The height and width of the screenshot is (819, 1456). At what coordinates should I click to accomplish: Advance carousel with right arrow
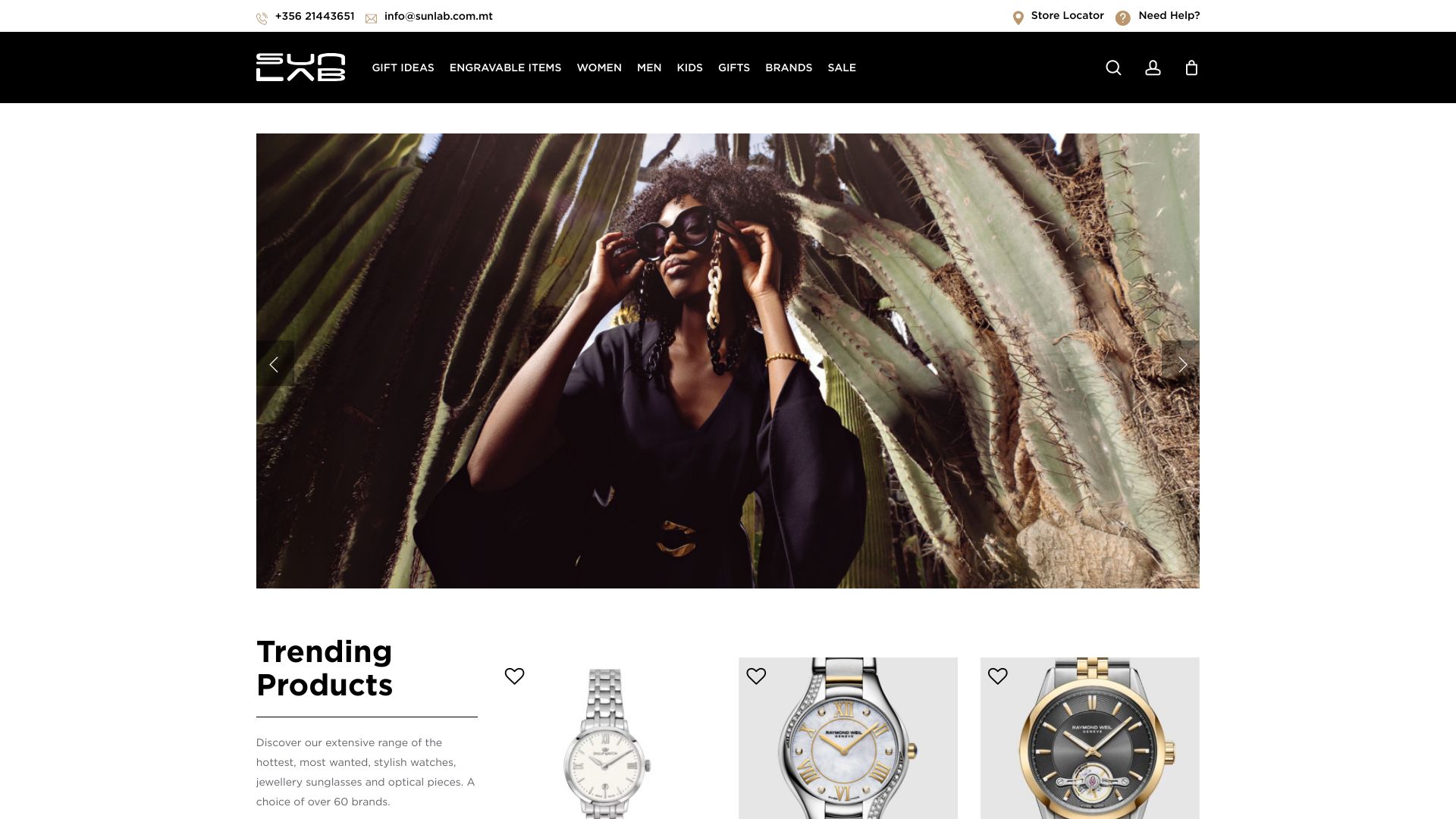(x=1181, y=364)
